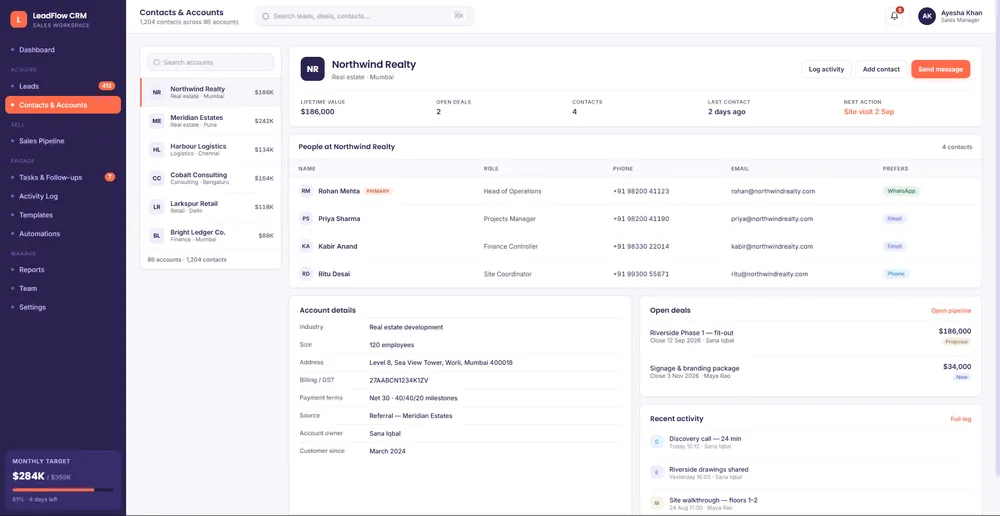Click the AK user avatar

927,16
